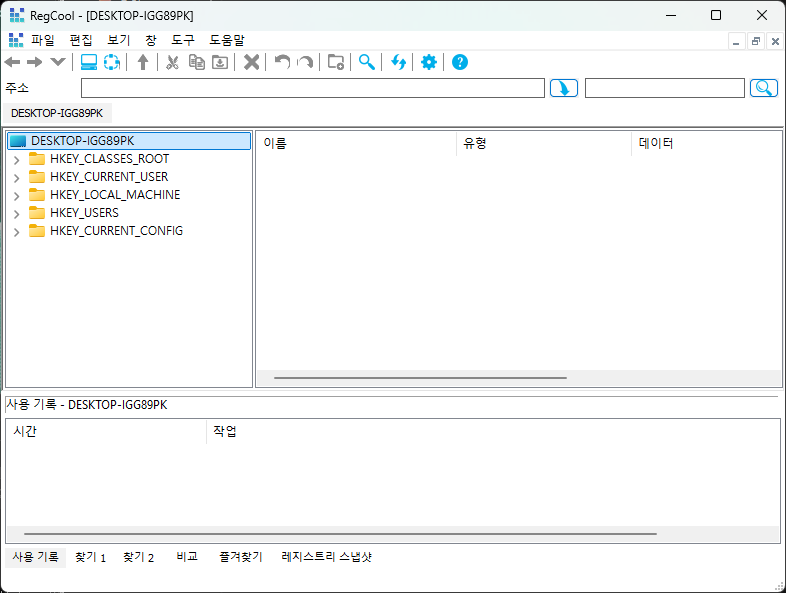This screenshot has width=786, height=593.
Task: Click the 유형 column header
Action: point(544,143)
